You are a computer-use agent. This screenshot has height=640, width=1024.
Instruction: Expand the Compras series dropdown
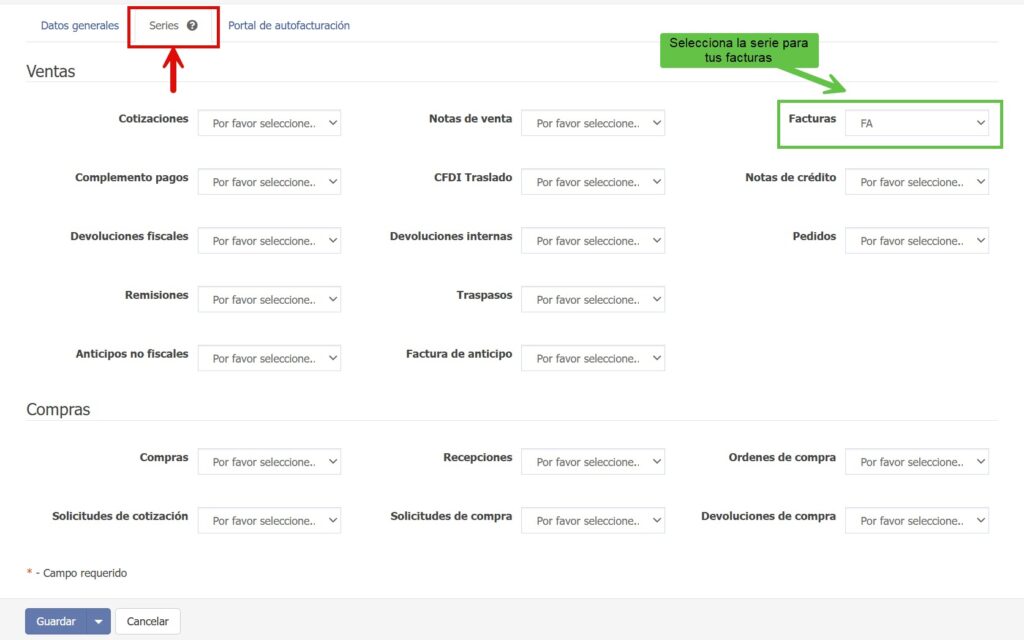[x=269, y=462]
